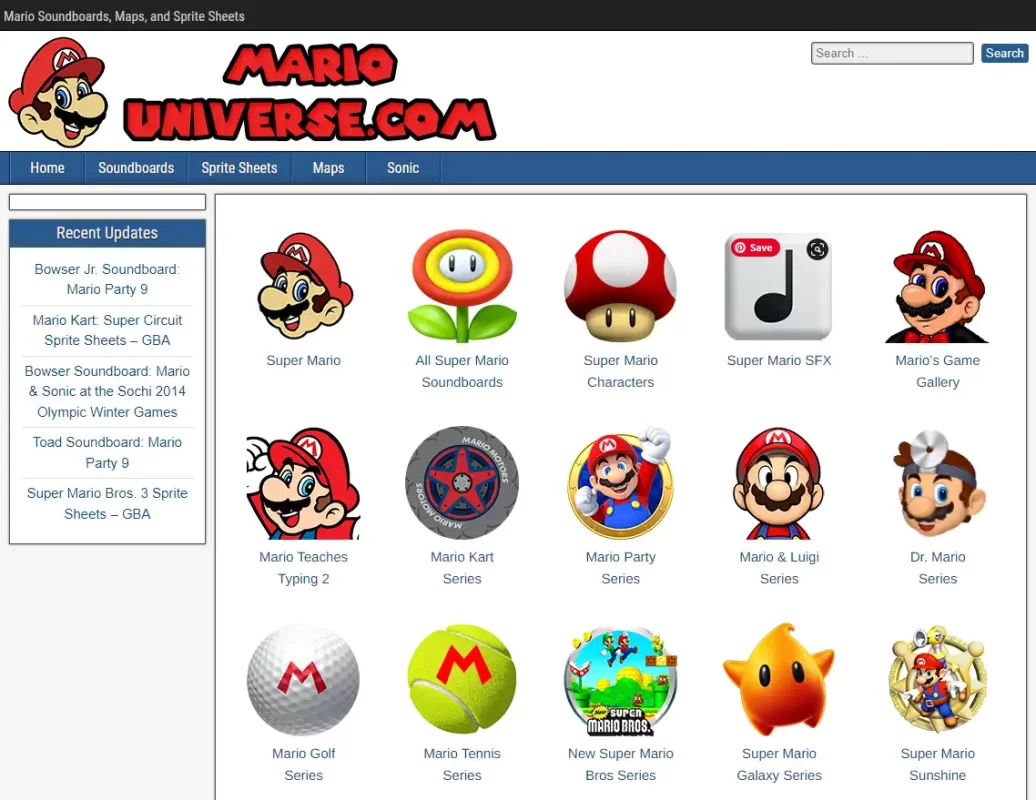
Task: Open the Soundboards menu
Action: pyautogui.click(x=136, y=168)
